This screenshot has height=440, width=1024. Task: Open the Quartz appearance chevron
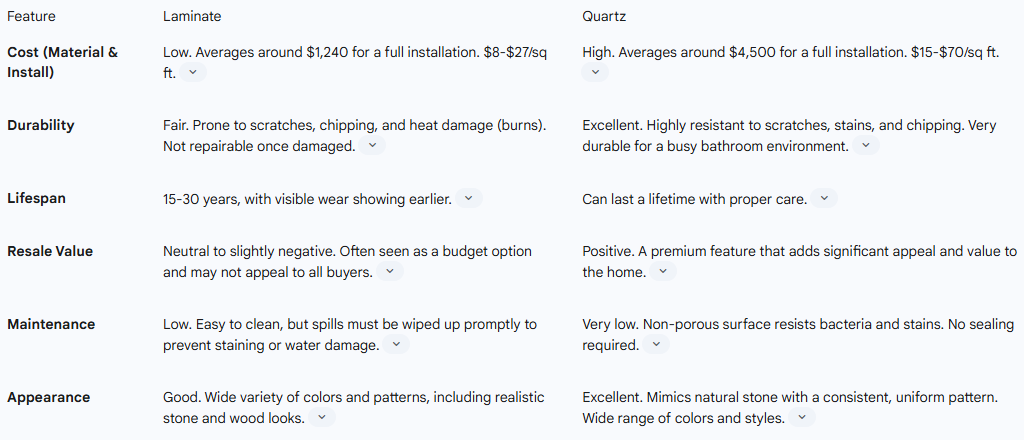[802, 418]
